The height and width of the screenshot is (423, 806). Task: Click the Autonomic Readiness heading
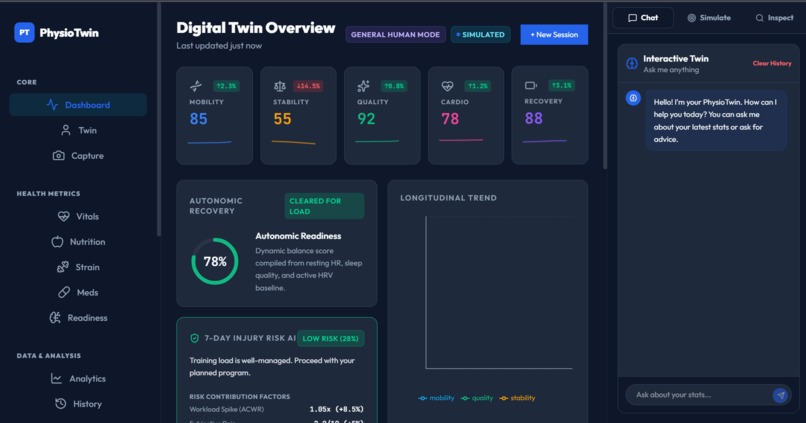point(298,236)
